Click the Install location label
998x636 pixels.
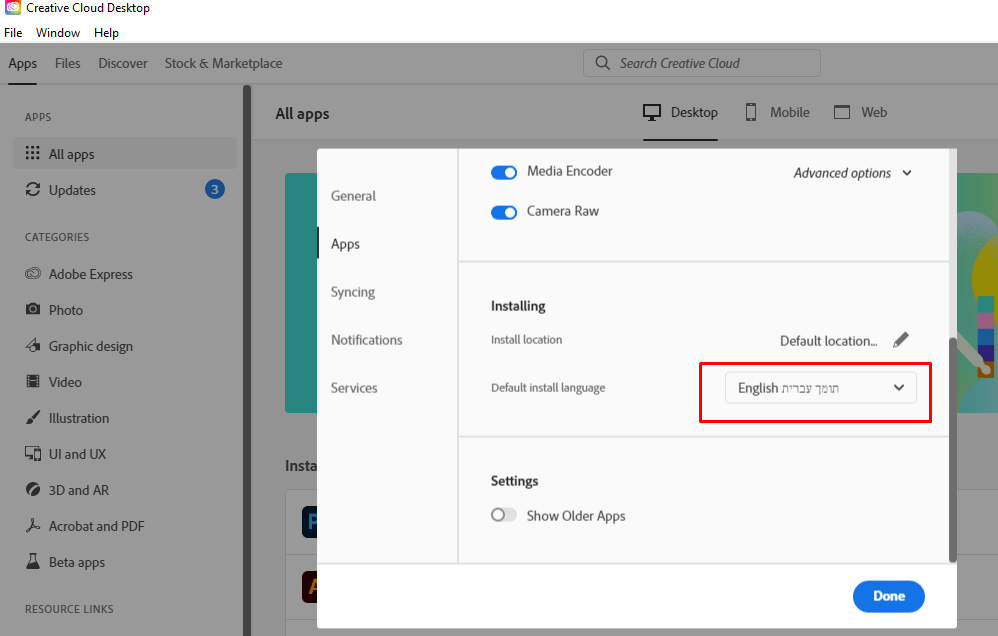(526, 339)
